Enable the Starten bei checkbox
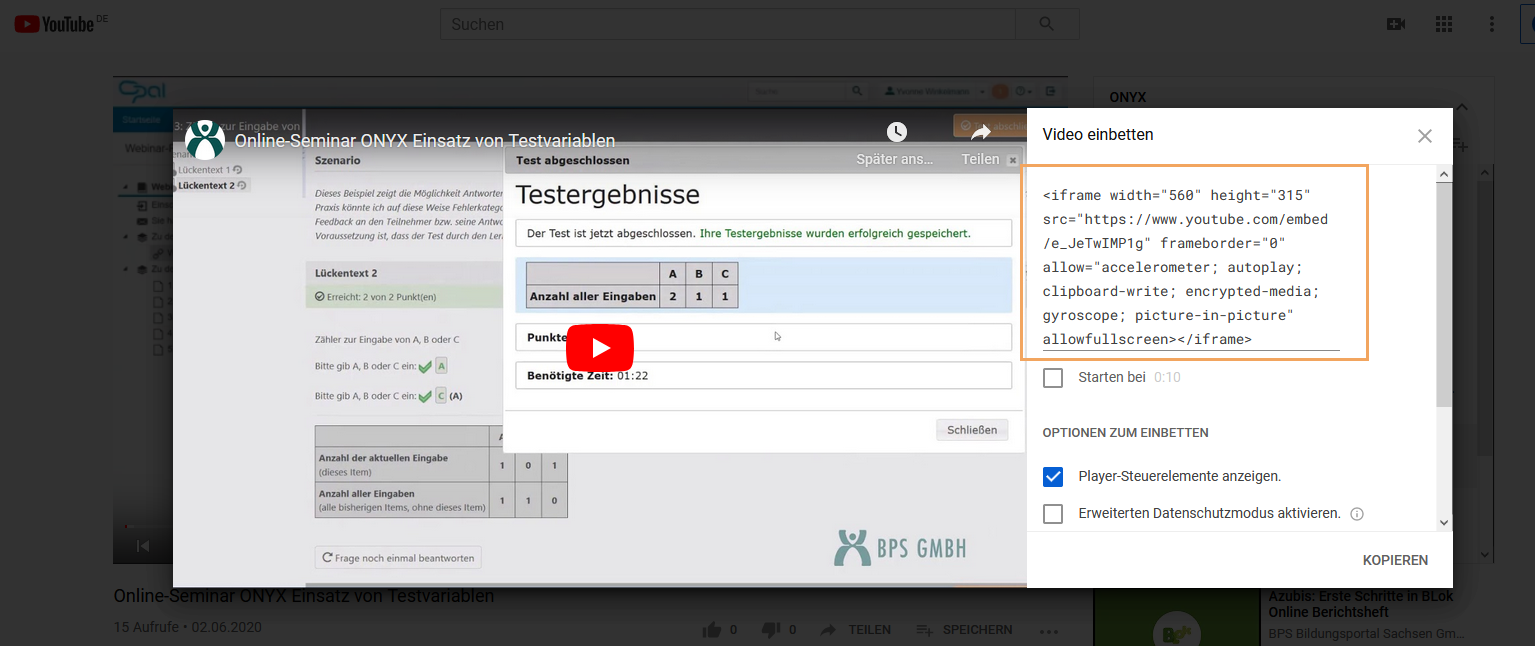 1053,377
